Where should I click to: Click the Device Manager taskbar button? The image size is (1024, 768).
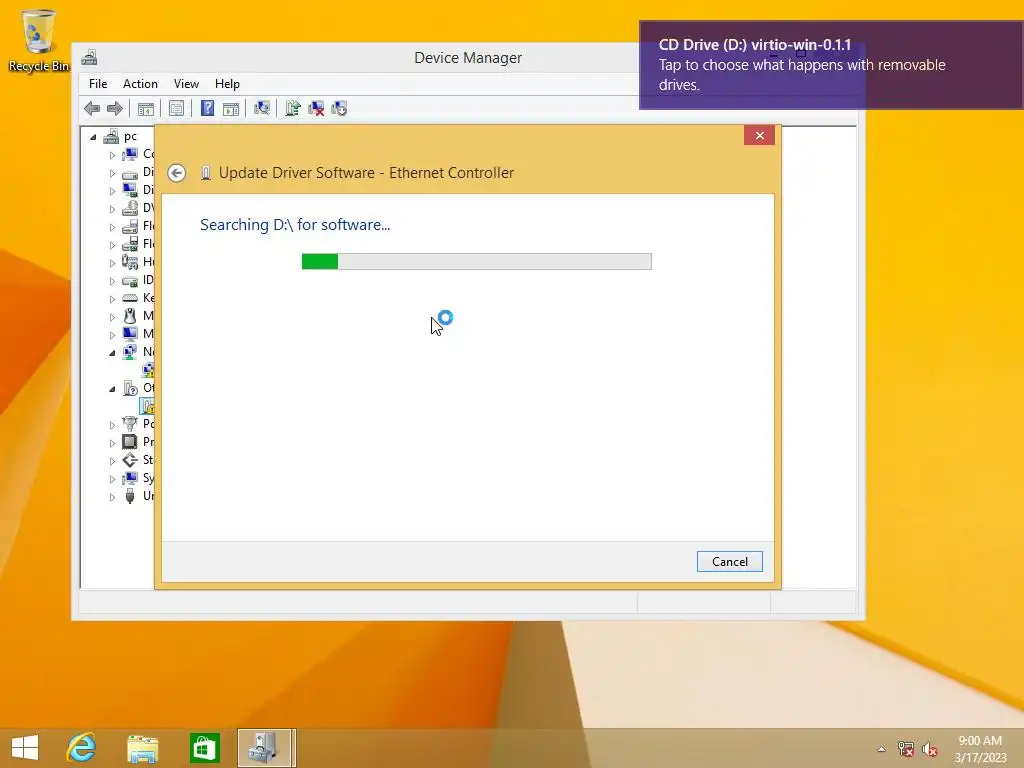[266, 748]
